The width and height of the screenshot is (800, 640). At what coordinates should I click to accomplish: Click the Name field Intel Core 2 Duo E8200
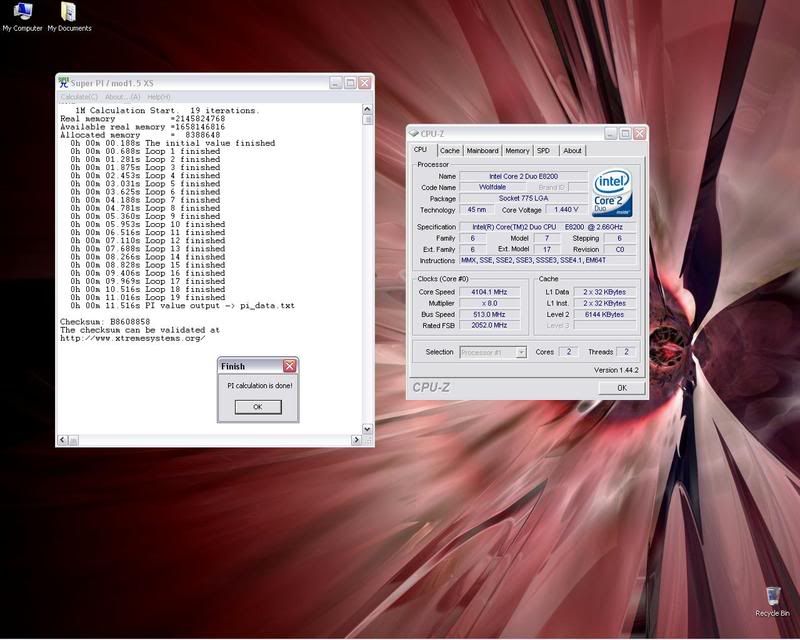click(x=523, y=176)
